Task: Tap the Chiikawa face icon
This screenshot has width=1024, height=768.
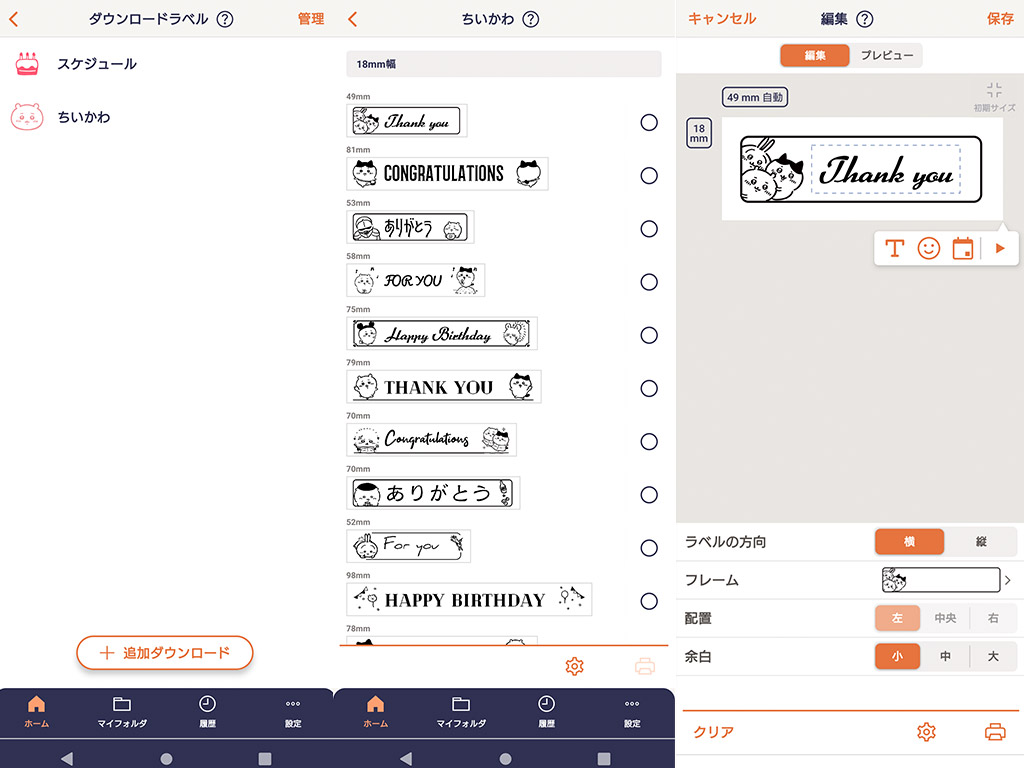Action: (27, 117)
